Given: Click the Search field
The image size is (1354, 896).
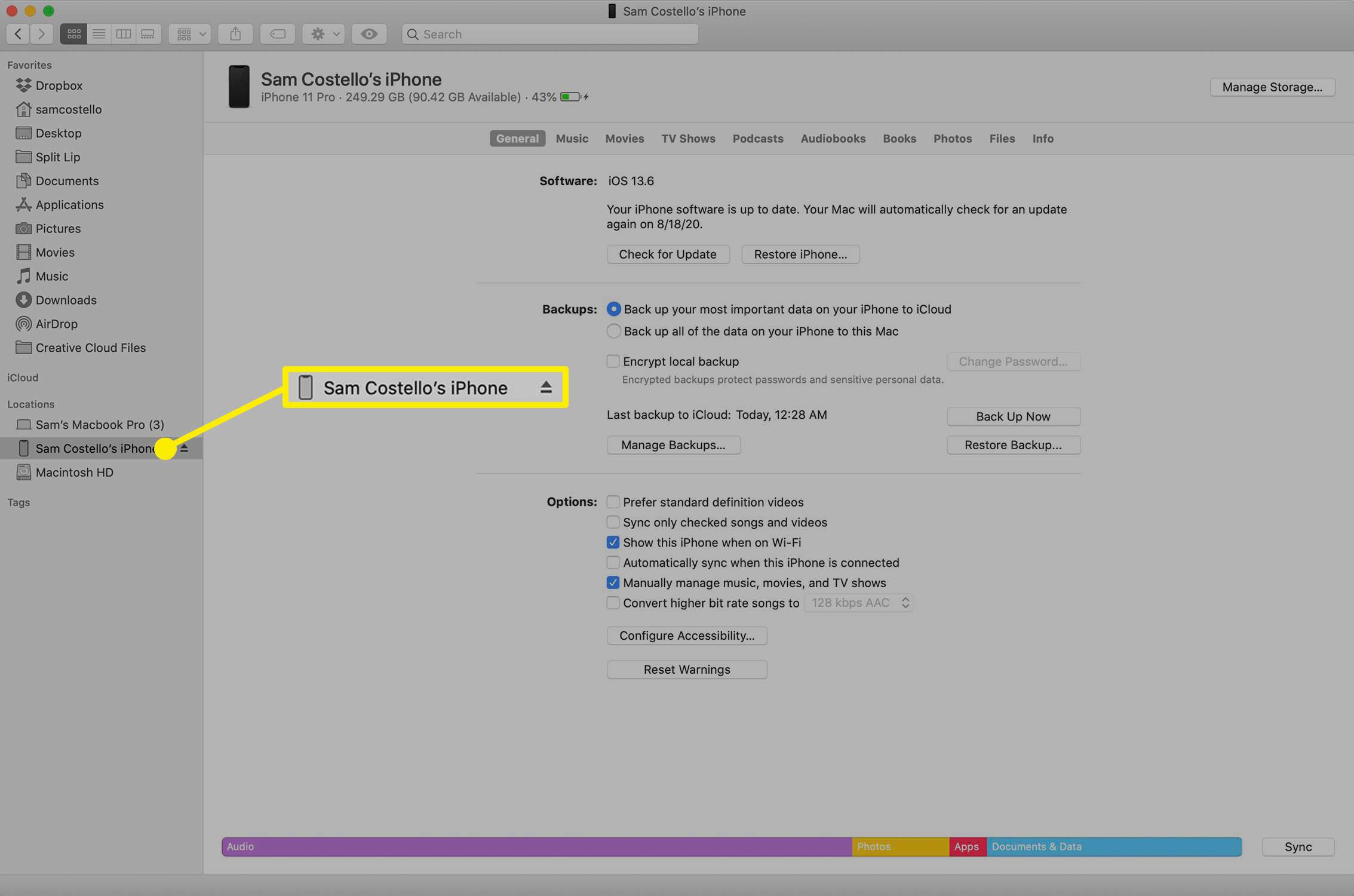Looking at the screenshot, I should pyautogui.click(x=549, y=34).
